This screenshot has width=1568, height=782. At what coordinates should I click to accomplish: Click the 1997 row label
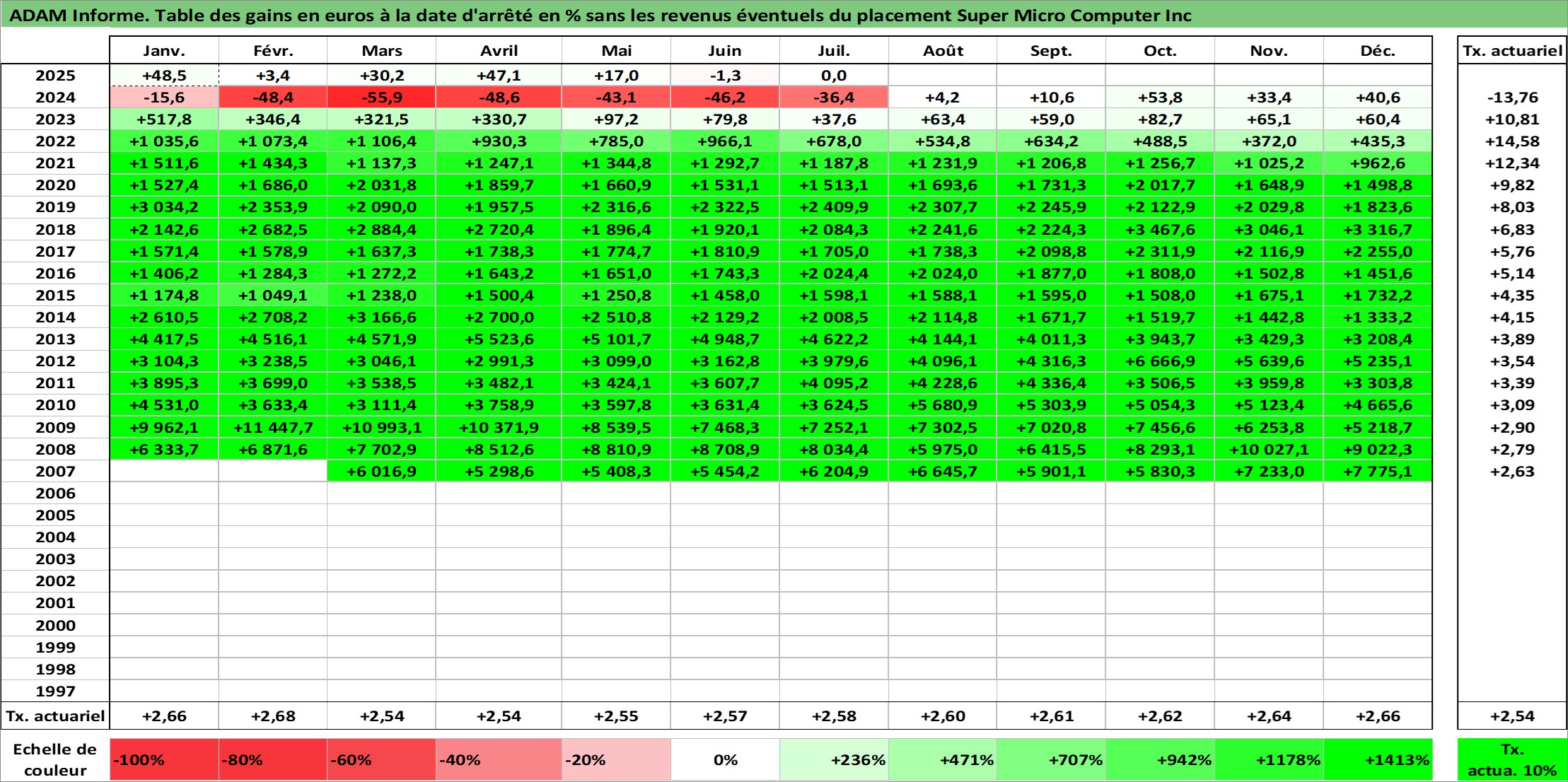[x=55, y=691]
